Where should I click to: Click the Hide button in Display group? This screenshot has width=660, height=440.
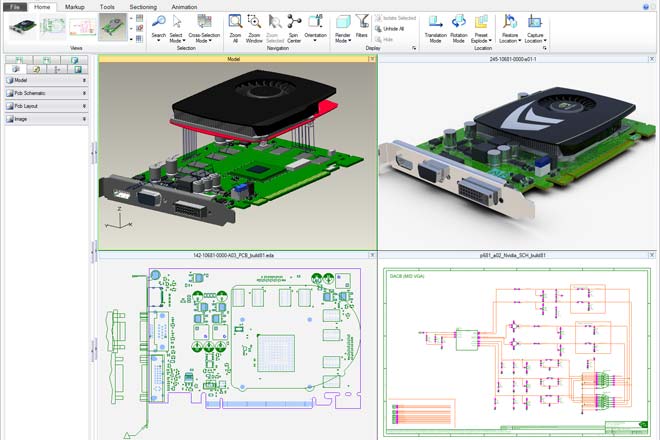coord(383,40)
